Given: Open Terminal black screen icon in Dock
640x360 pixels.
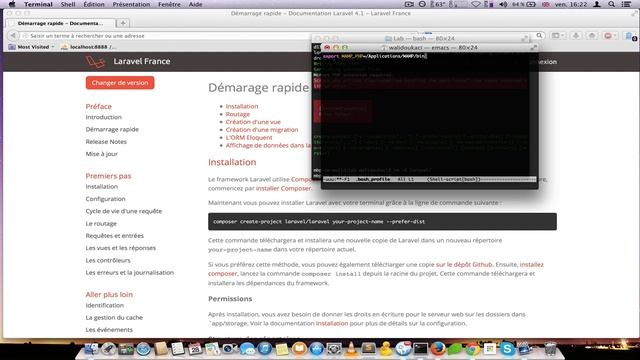Looking at the screenshot, I should pyautogui.click(x=420, y=349).
